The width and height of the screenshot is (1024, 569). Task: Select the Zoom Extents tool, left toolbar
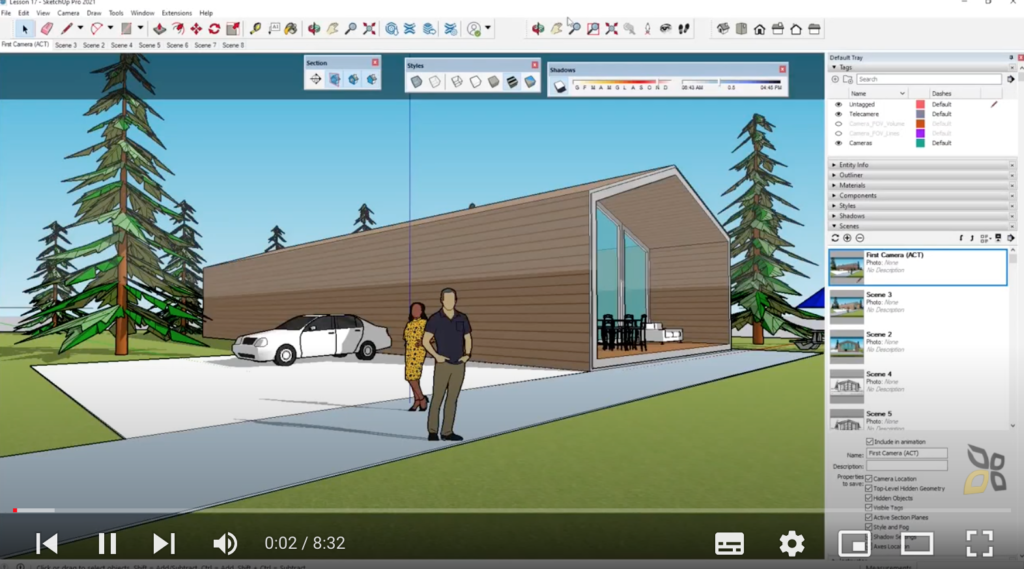click(x=369, y=29)
